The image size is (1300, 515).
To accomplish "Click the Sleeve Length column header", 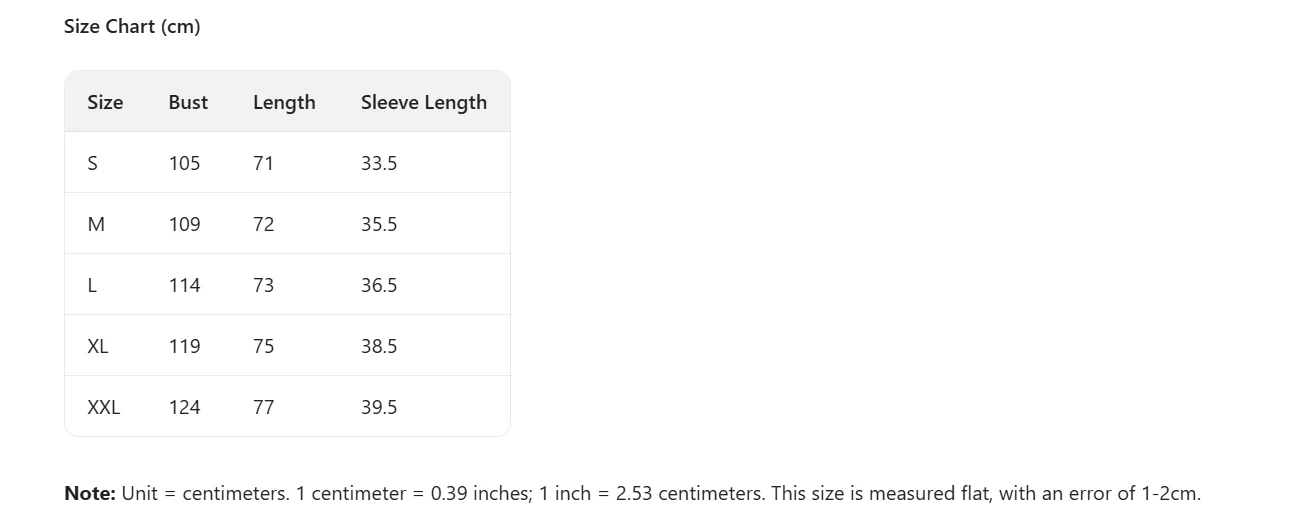I will (x=423, y=102).
